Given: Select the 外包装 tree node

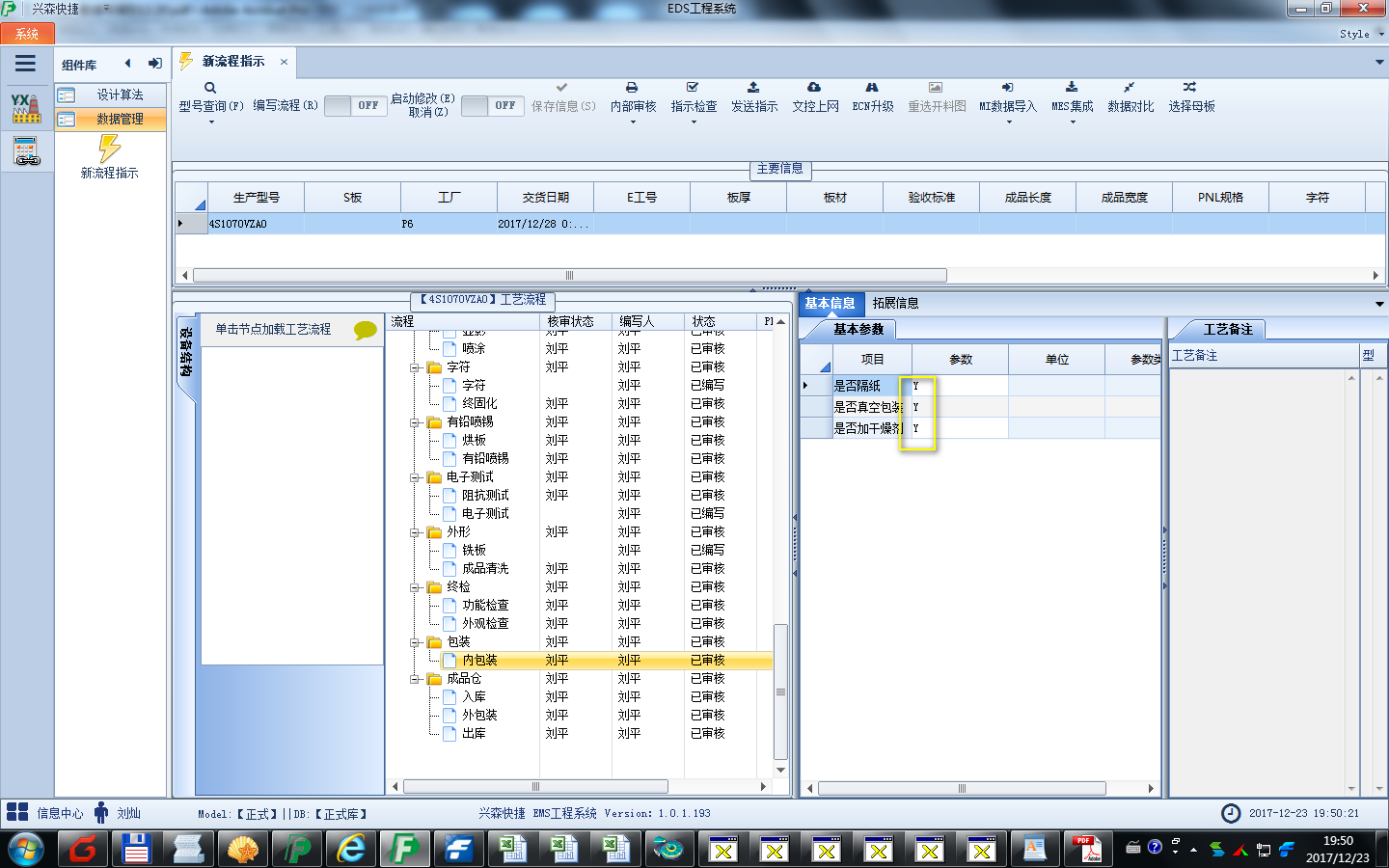Looking at the screenshot, I should [479, 716].
